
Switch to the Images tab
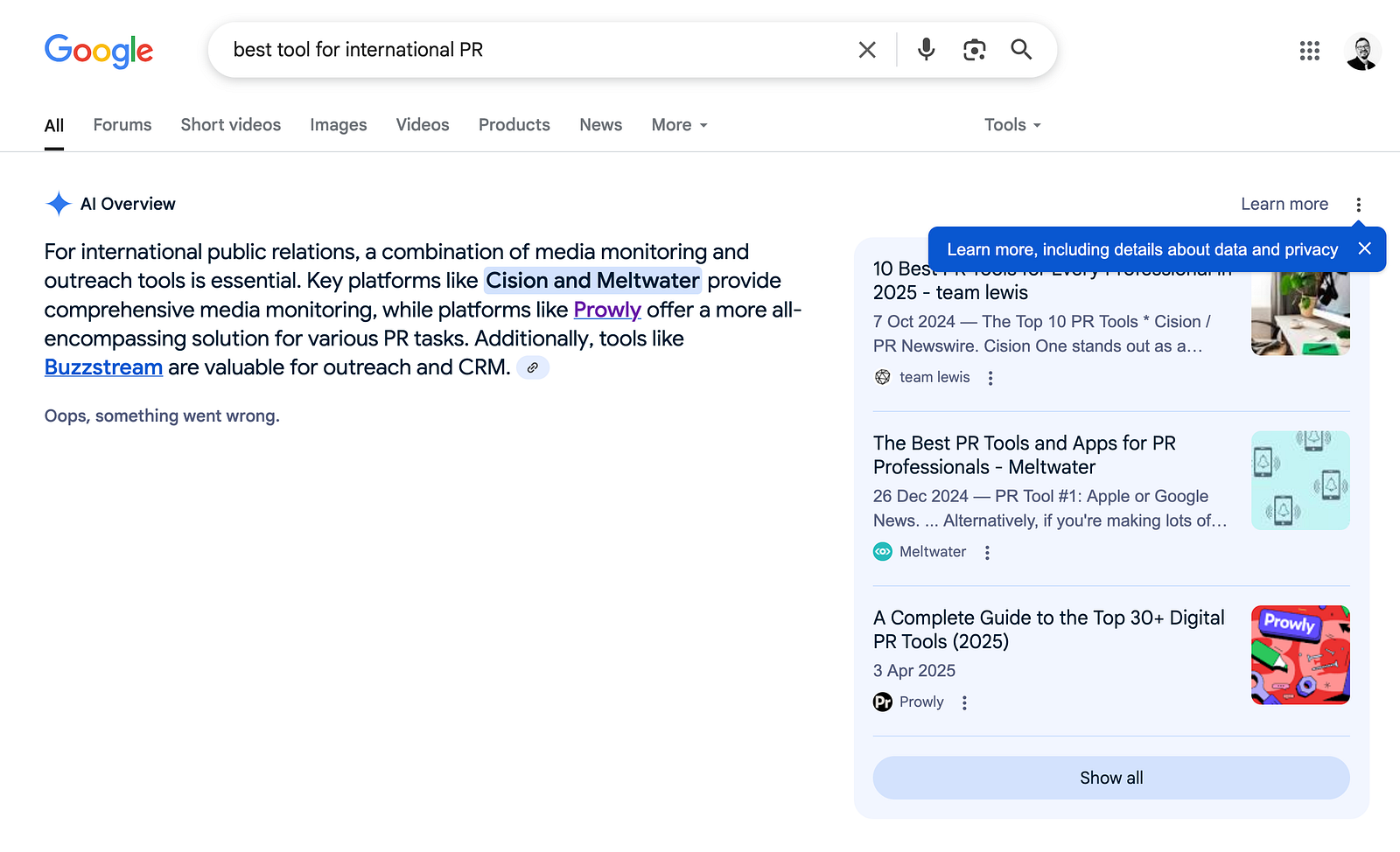[339, 125]
